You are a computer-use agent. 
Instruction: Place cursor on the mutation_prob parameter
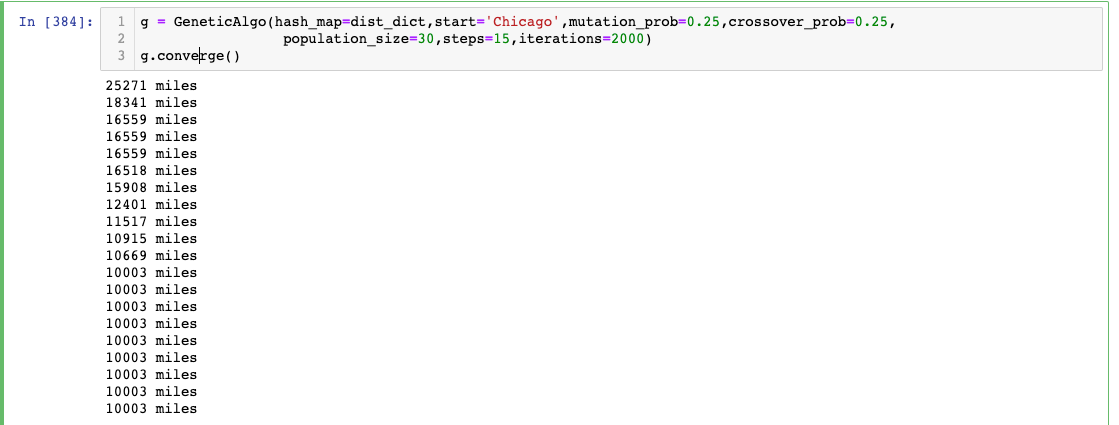click(627, 22)
